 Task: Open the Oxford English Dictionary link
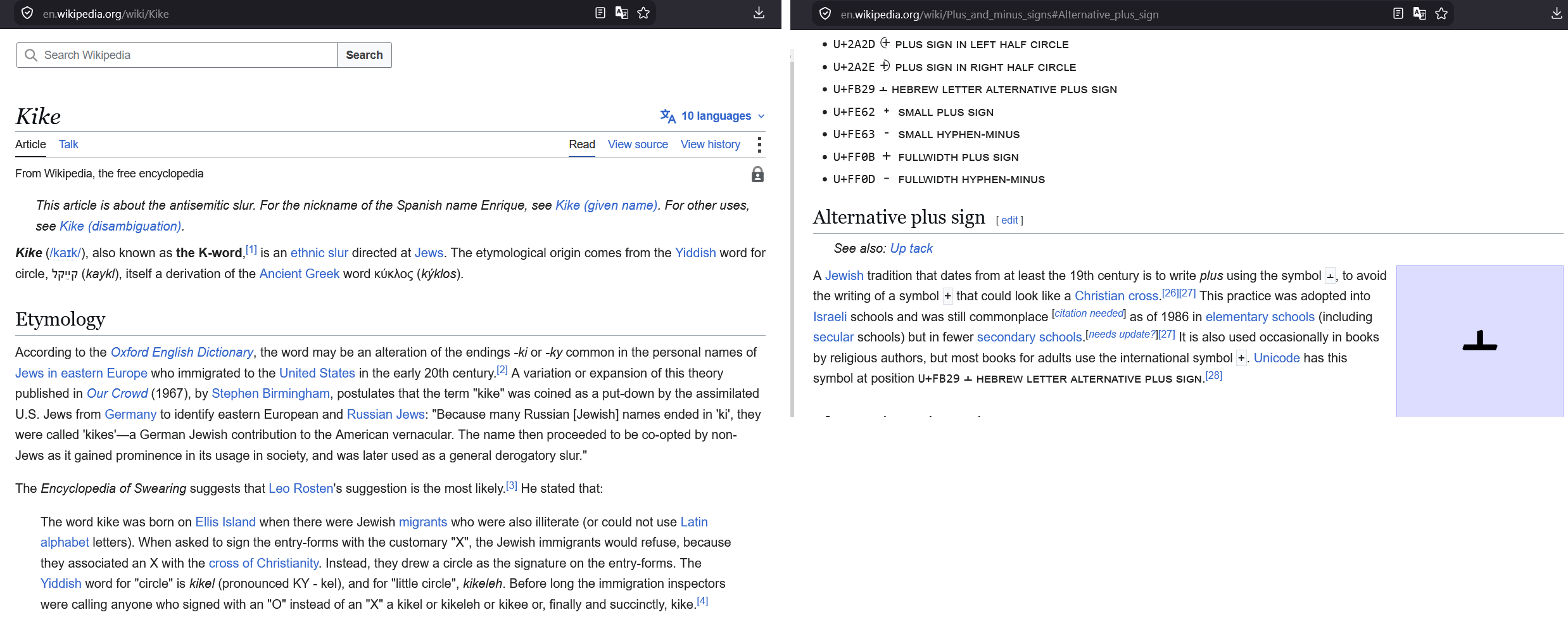pyautogui.click(x=182, y=352)
